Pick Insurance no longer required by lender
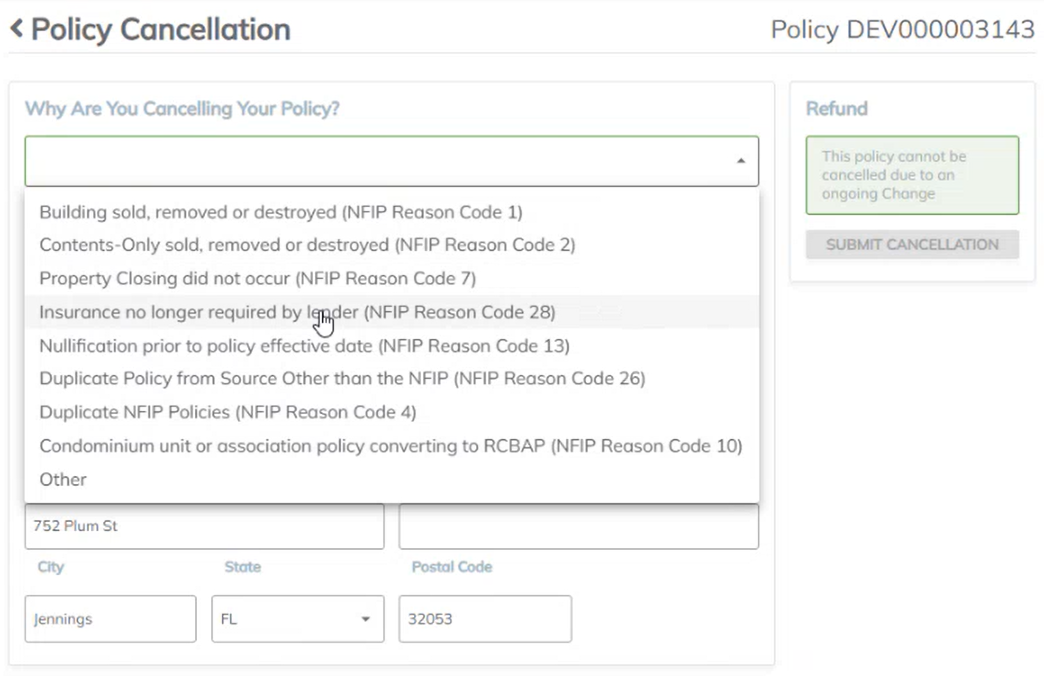The image size is (1044, 676). point(296,312)
